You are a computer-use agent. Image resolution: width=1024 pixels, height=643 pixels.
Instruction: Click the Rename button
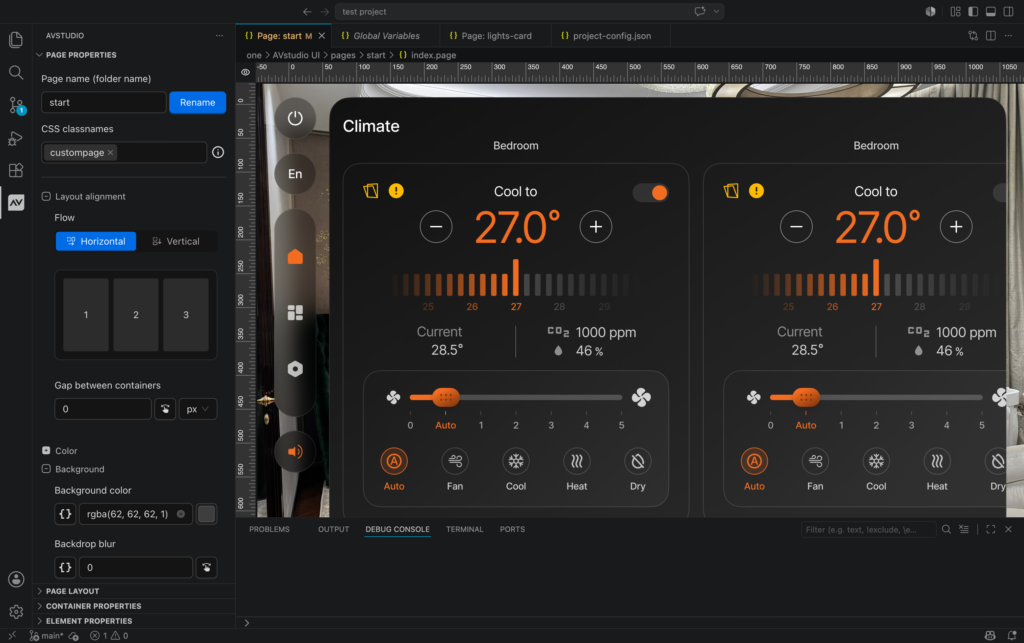point(197,102)
